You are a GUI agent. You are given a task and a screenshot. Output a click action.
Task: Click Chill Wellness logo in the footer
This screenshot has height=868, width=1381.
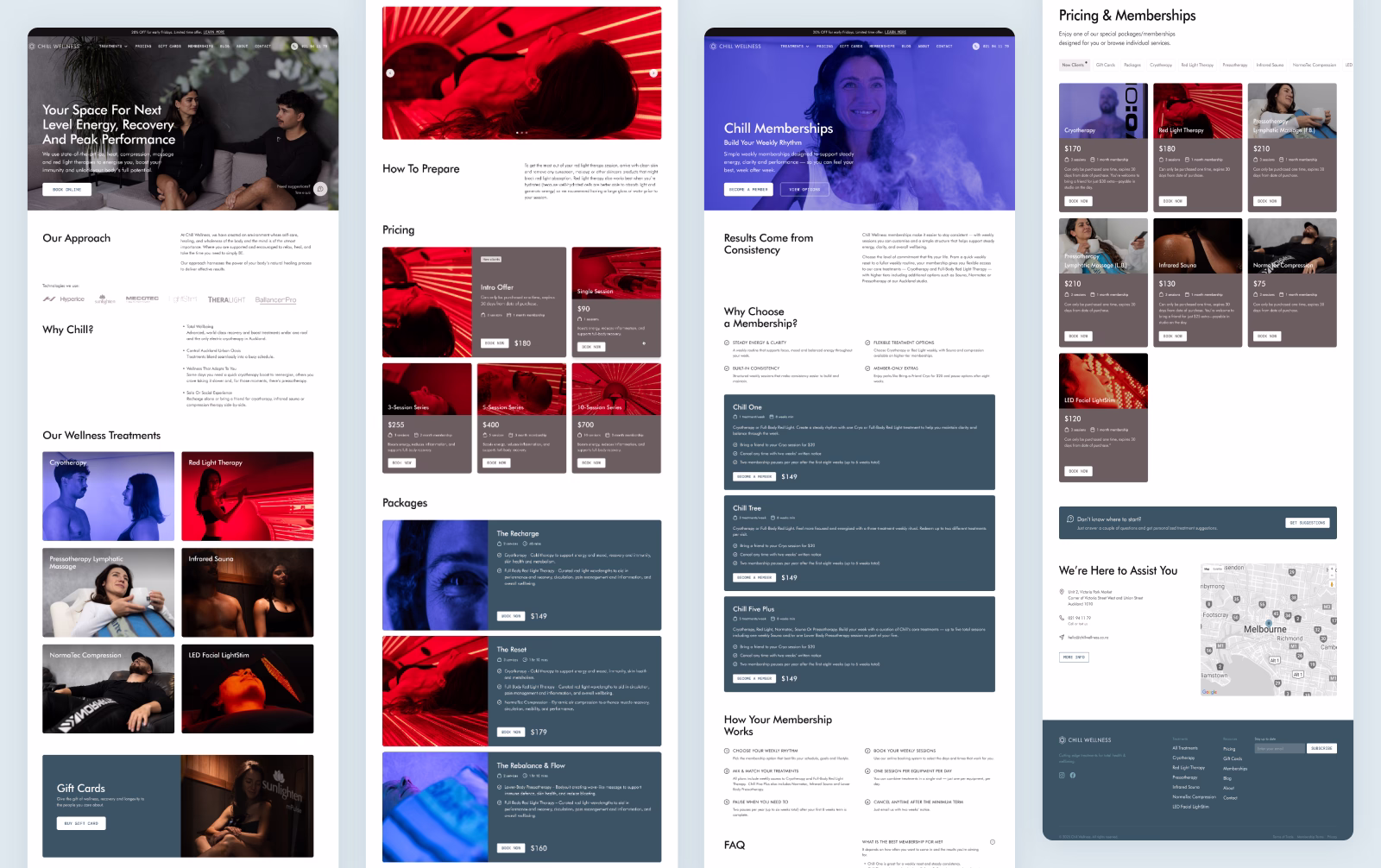point(1085,740)
